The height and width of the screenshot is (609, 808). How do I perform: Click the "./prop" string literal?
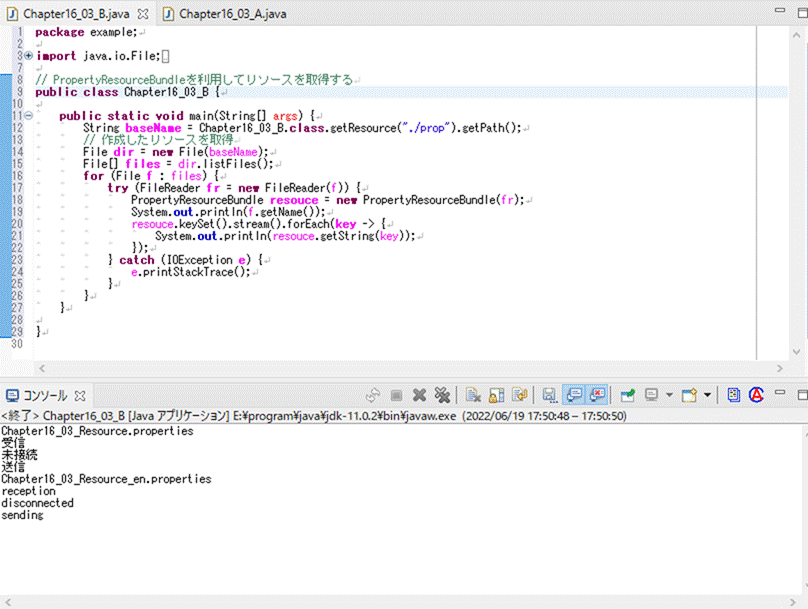point(426,128)
